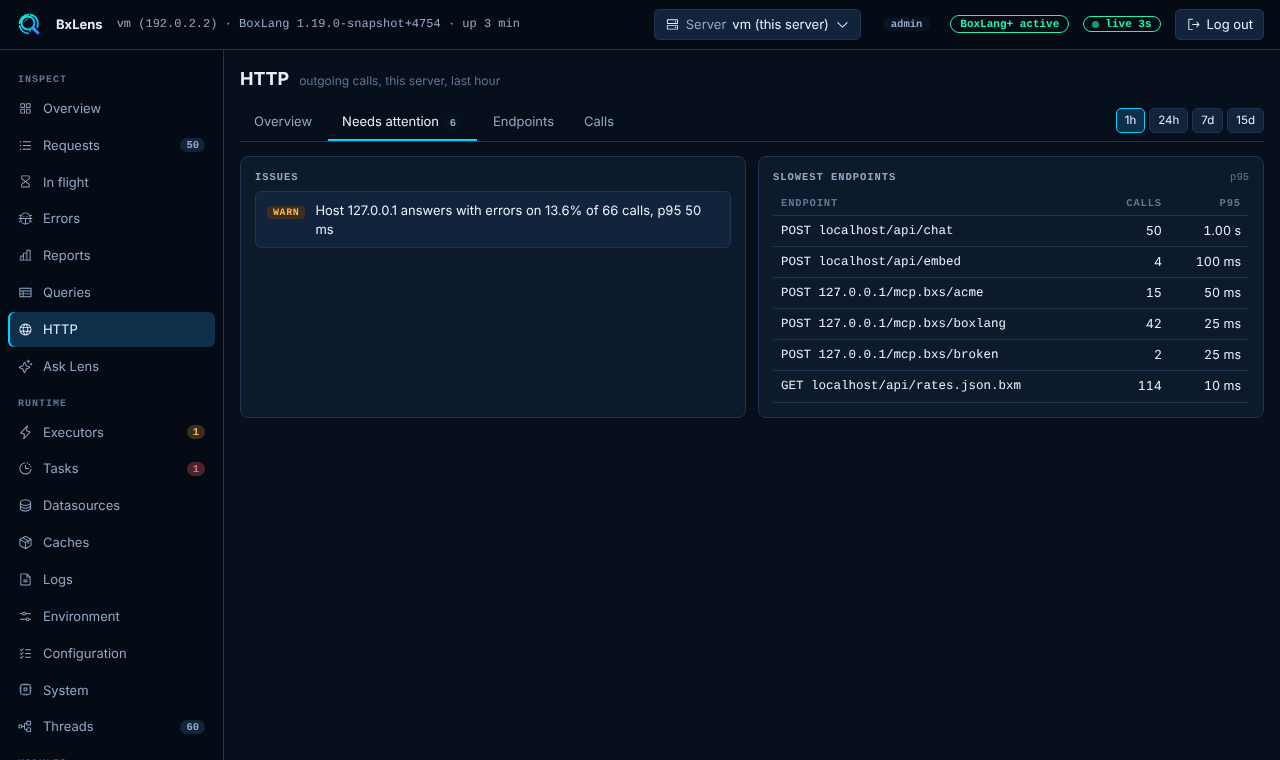
Task: Click the Caches box icon
Action: click(26, 542)
